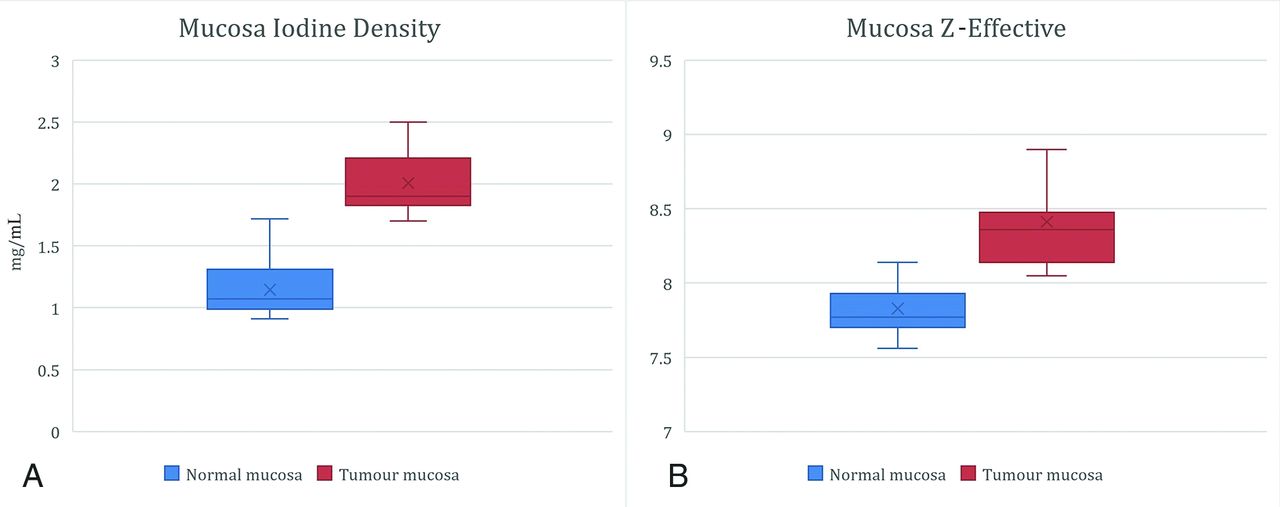Click the mean X marker in the red Z-Effective box
This screenshot has height=507, width=1280.
[x=1047, y=222]
